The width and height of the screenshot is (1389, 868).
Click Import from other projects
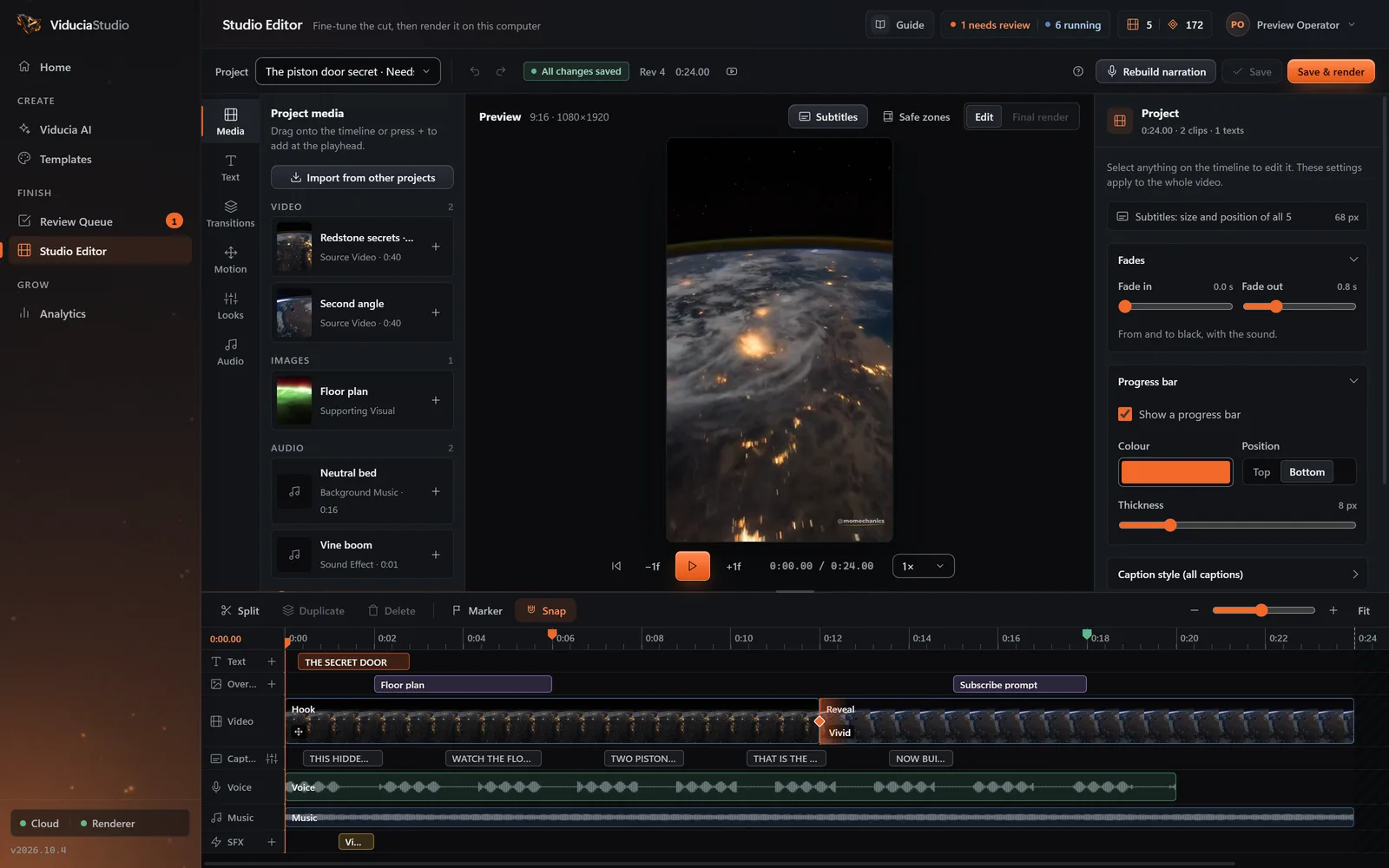pos(362,177)
